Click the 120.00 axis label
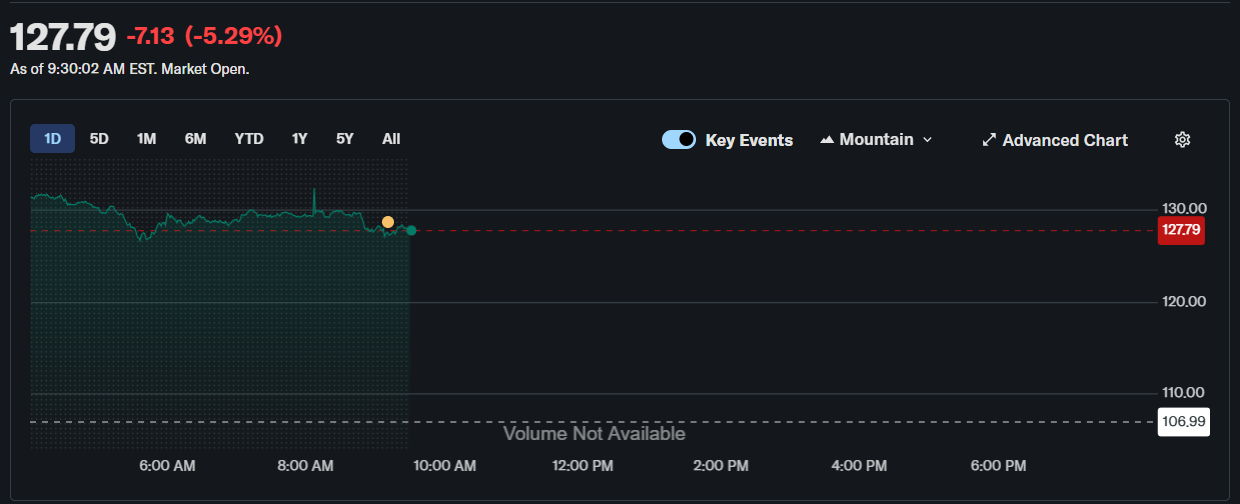1240x504 pixels. coord(1185,301)
